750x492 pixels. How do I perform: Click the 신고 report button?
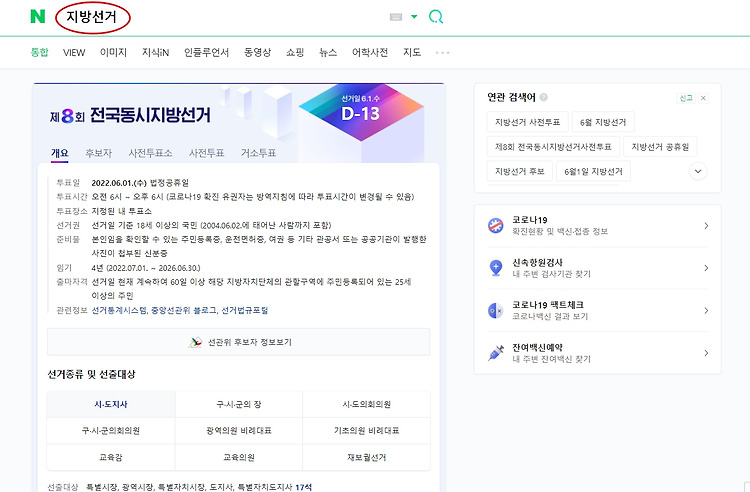coord(686,98)
